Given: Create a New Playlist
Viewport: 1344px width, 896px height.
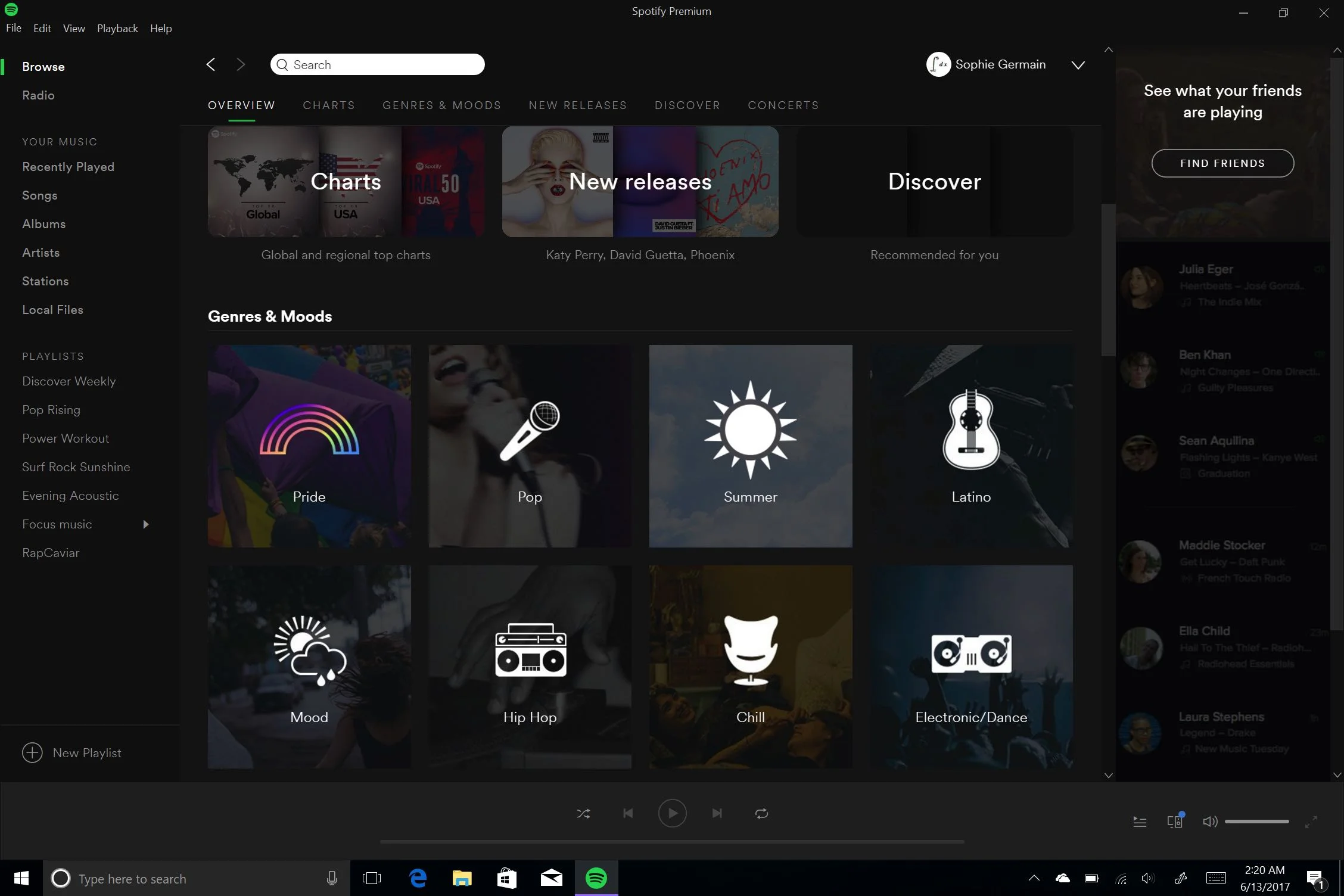Looking at the screenshot, I should click(x=71, y=753).
